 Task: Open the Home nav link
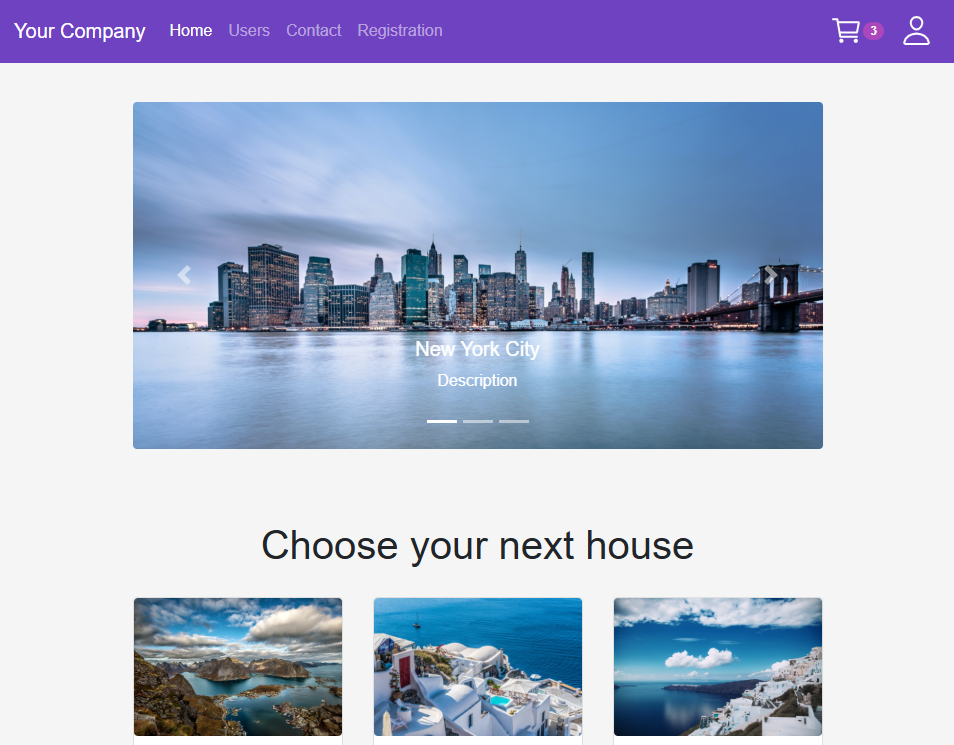coord(190,30)
